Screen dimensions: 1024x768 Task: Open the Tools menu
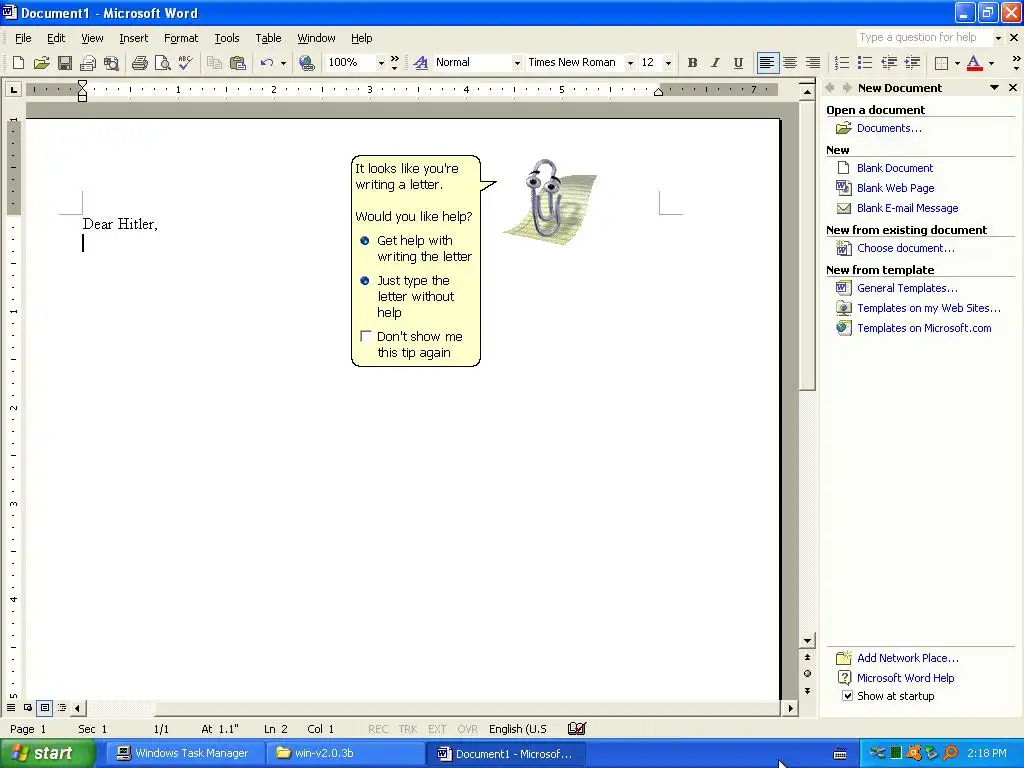227,38
